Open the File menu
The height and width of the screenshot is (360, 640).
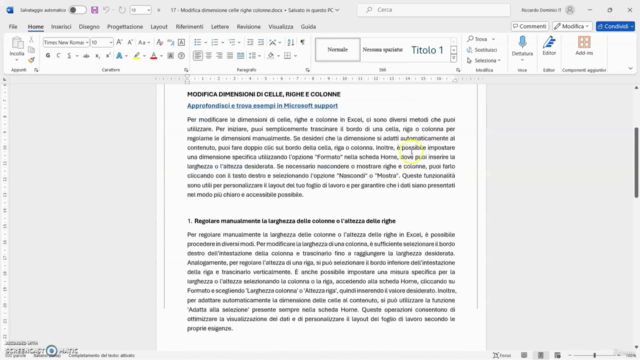pyautogui.click(x=13, y=27)
